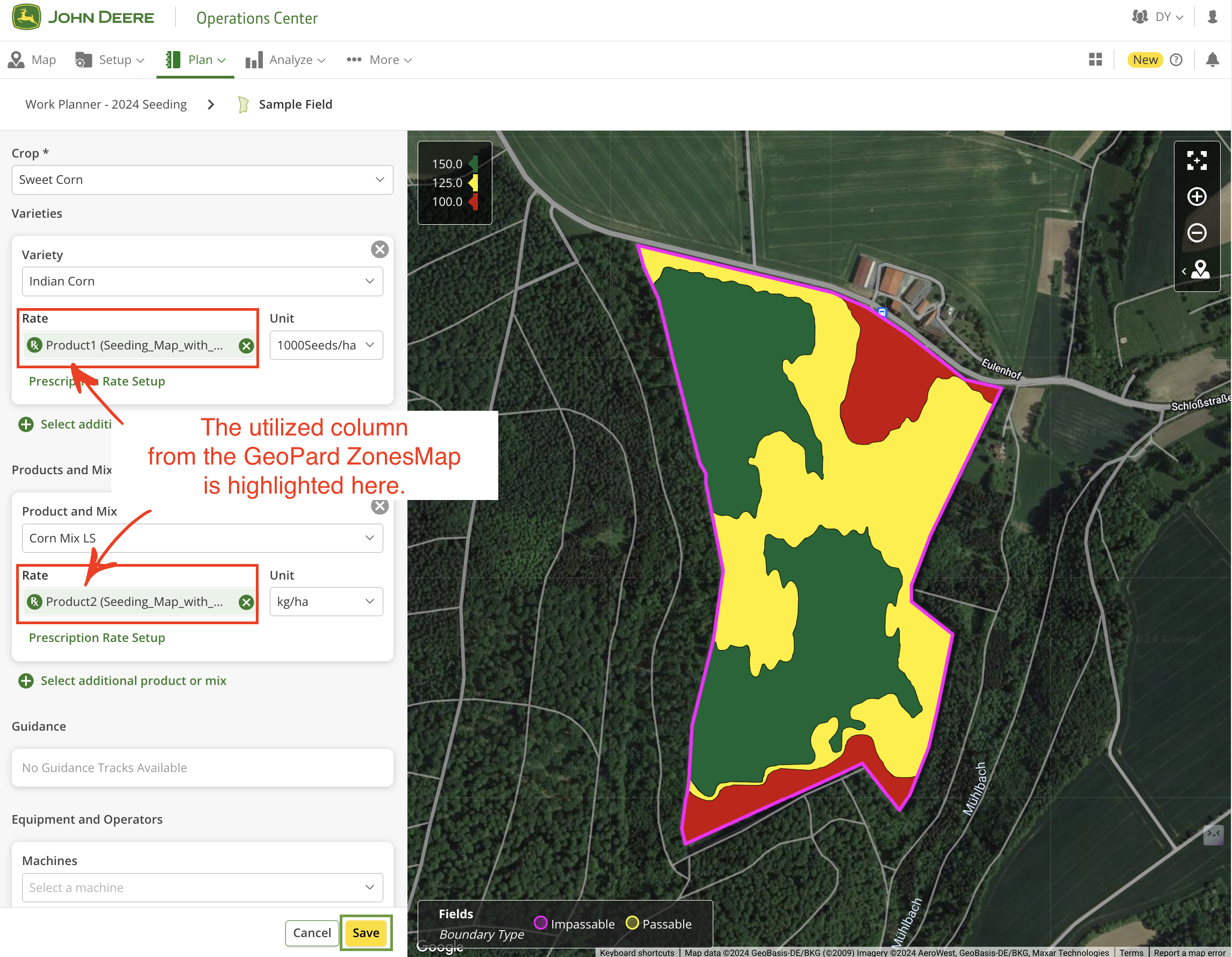
Task: Remove the Indian Corn variety card
Action: [x=379, y=249]
